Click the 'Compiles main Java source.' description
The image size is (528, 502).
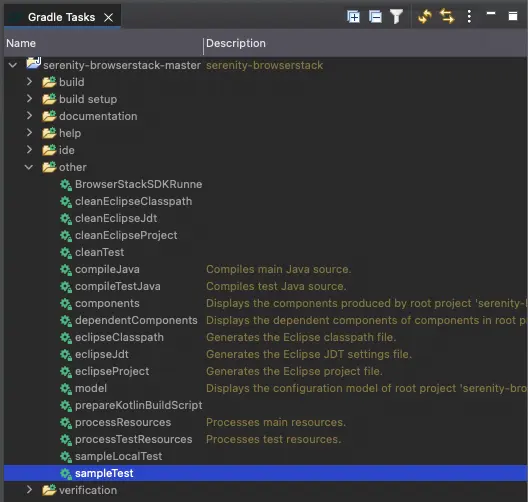click(x=278, y=269)
